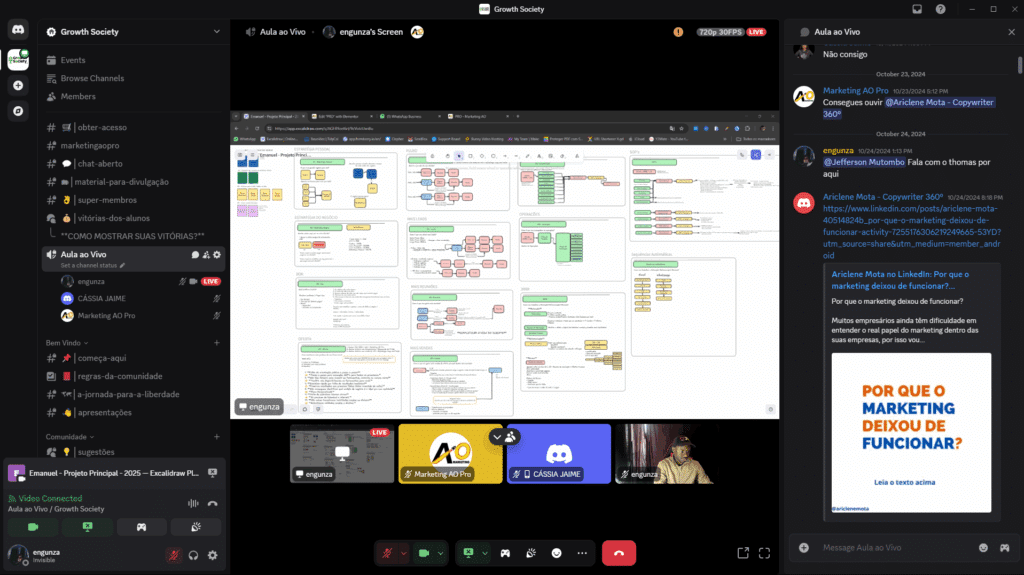
Task: Create channel in Comunidade category
Action: [217, 436]
